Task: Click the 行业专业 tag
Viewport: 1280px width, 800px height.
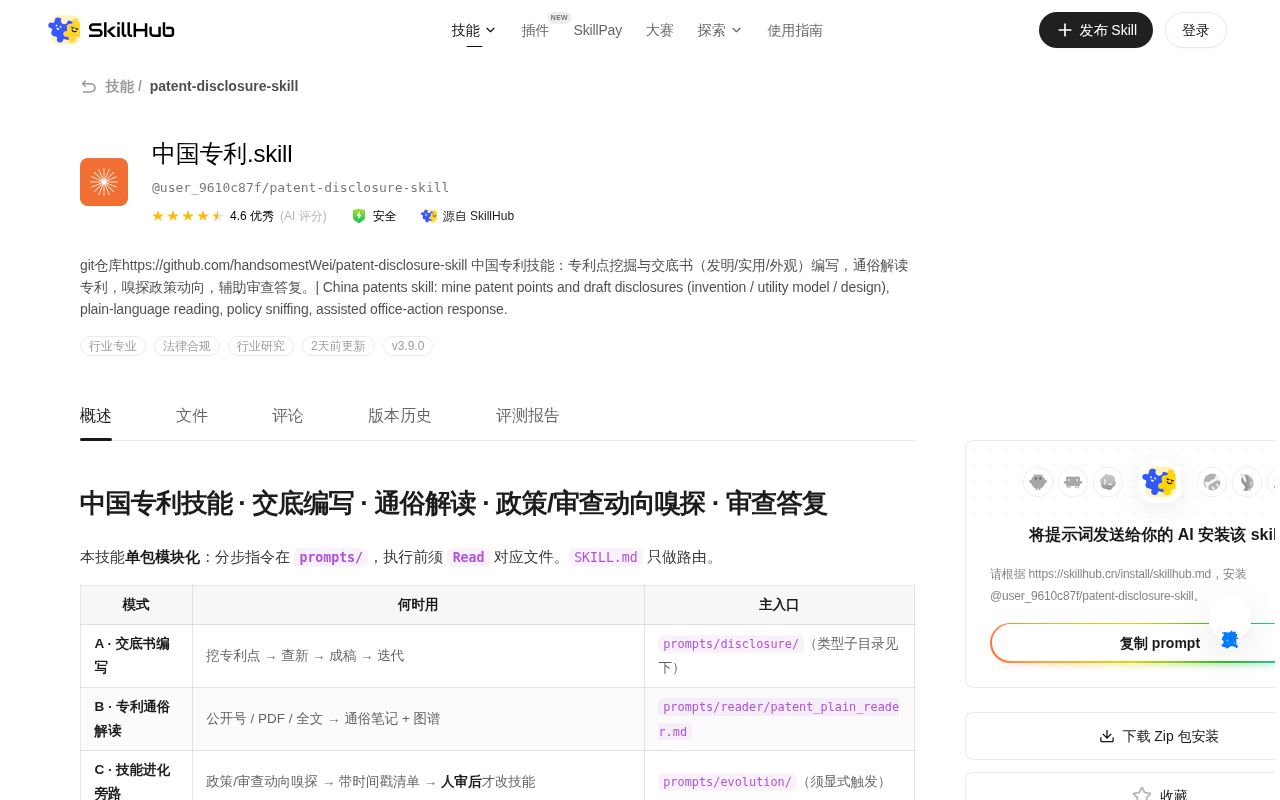Action: pos(113,346)
